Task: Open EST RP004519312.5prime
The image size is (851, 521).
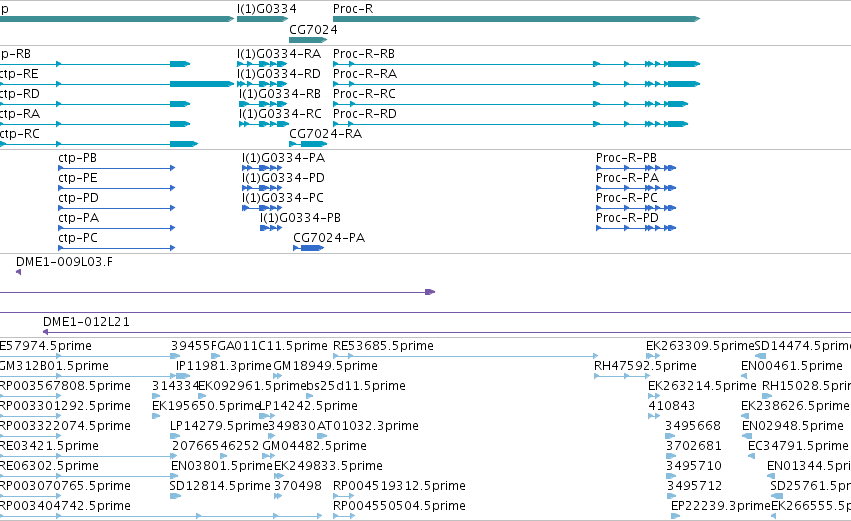Action: click(399, 487)
